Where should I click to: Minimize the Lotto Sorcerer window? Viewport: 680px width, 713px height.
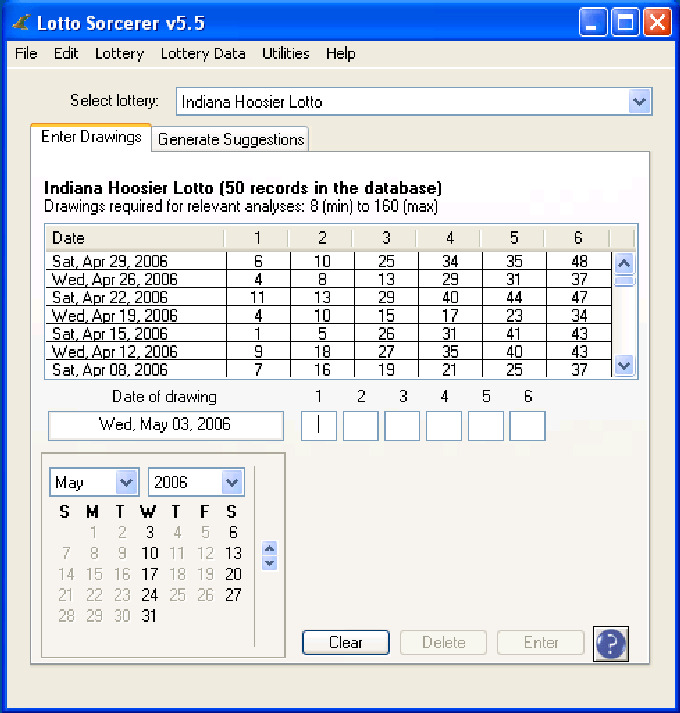tap(593, 22)
